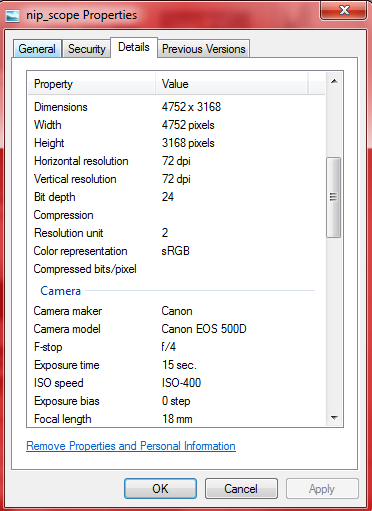Click the sRGB value
The height and width of the screenshot is (511, 372).
pos(175,251)
